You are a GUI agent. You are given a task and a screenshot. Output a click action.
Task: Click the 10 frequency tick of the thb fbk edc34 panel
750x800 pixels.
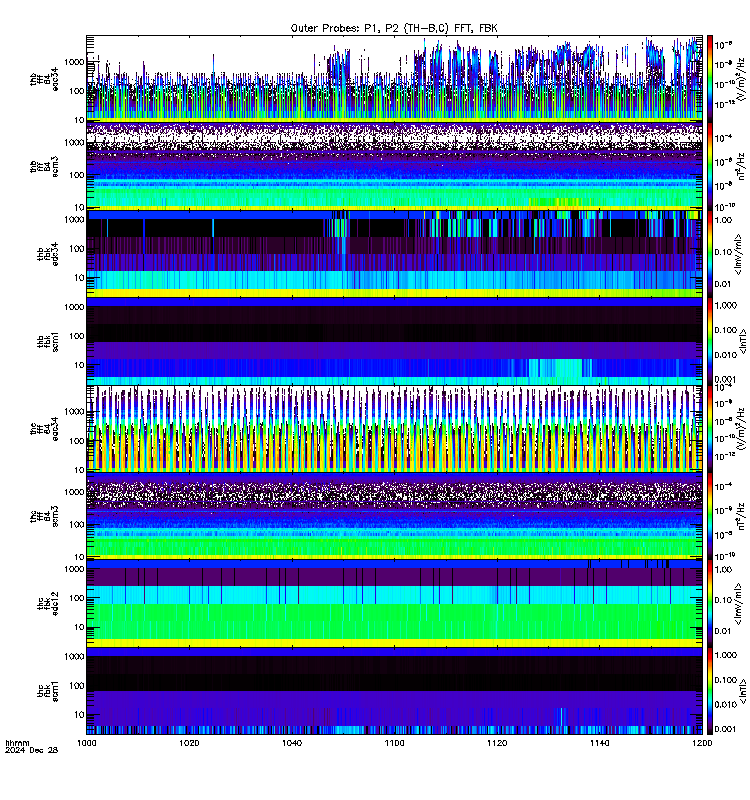[79, 278]
